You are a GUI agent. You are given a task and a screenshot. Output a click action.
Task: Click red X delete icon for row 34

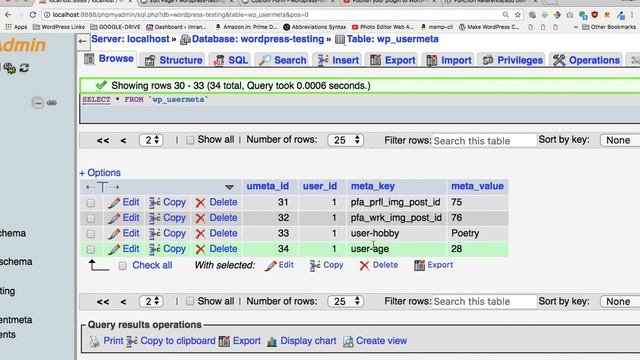[200, 249]
